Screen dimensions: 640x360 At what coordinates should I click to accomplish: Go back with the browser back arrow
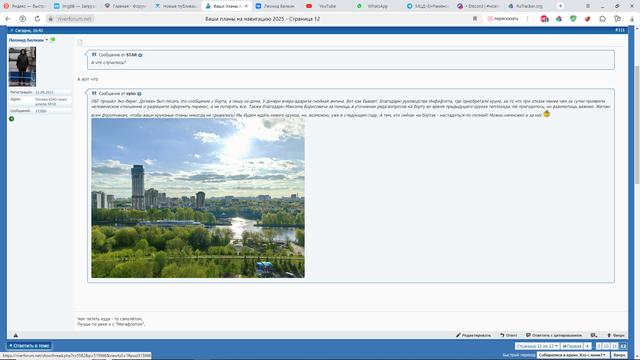click(x=8, y=19)
